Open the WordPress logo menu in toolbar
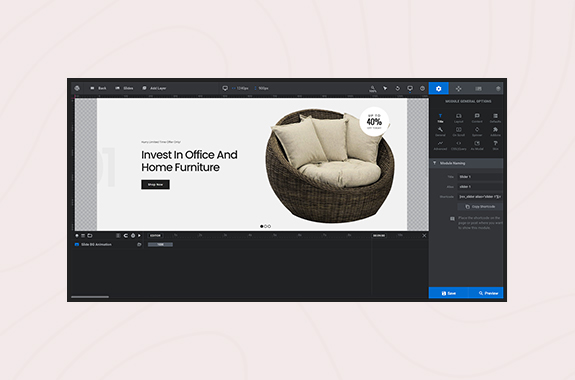 coord(77,88)
